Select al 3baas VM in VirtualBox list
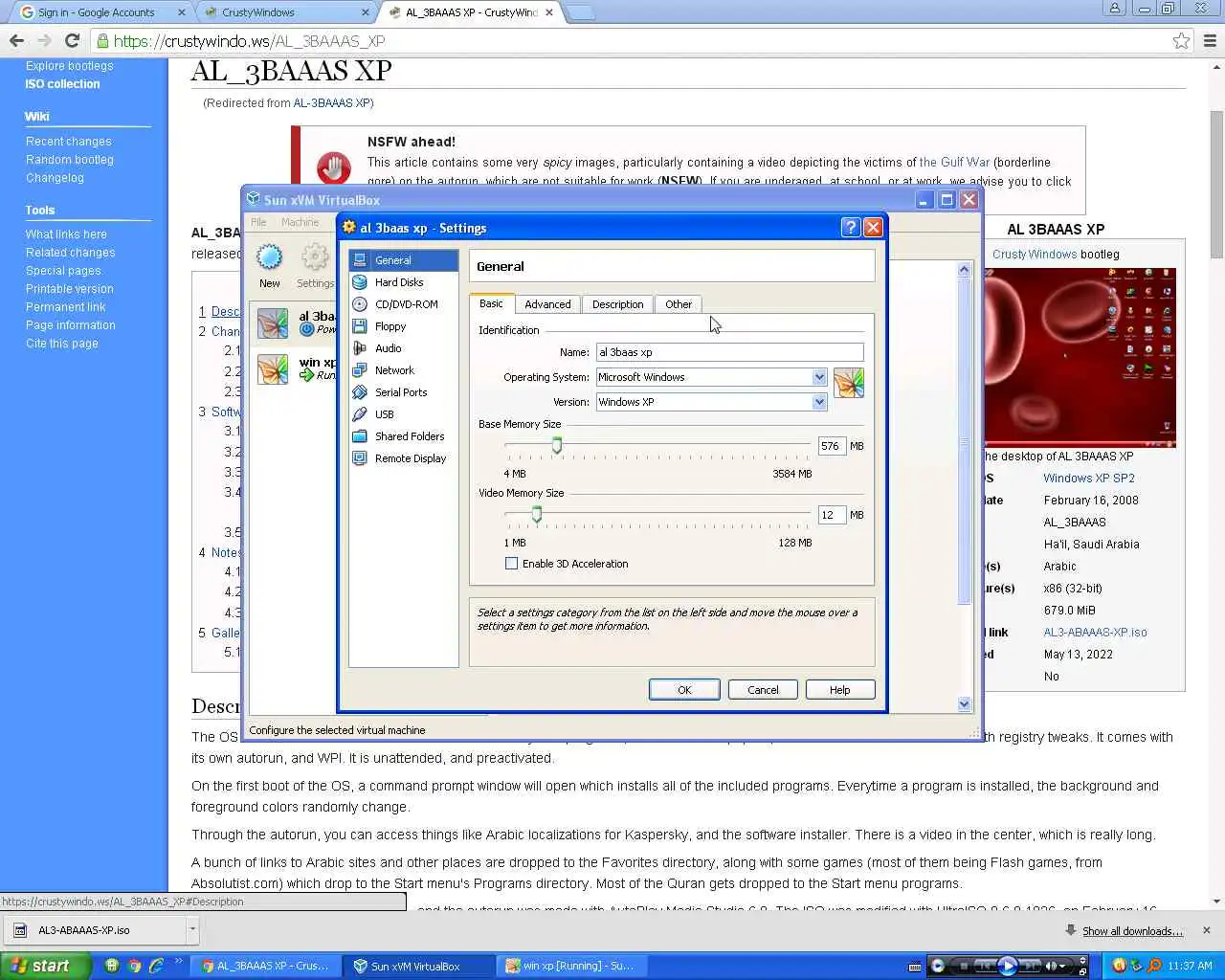This screenshot has width=1225, height=980. click(293, 323)
